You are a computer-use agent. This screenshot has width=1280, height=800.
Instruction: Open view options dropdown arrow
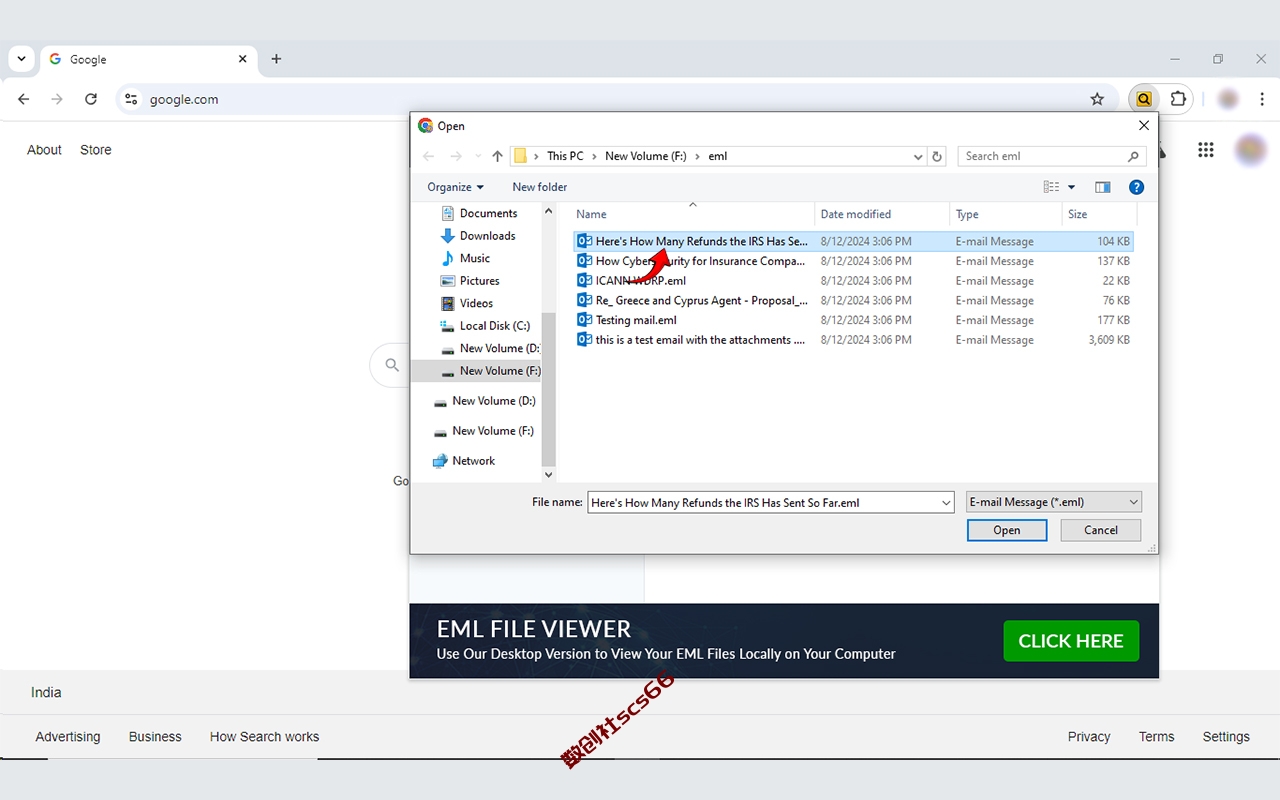point(1072,187)
